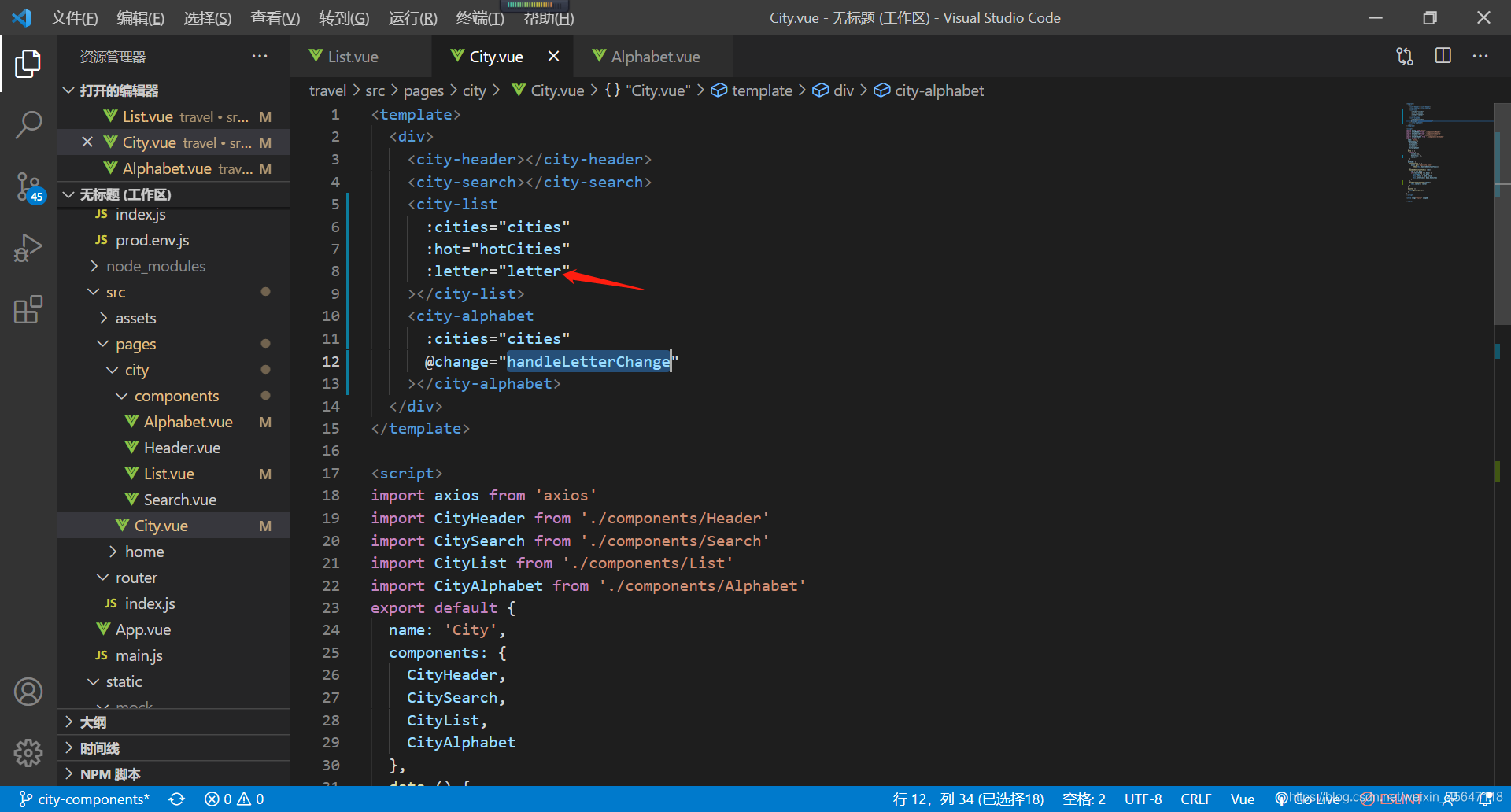The height and width of the screenshot is (812, 1511).
Task: Click the synchronize changes icon
Action: (x=177, y=799)
